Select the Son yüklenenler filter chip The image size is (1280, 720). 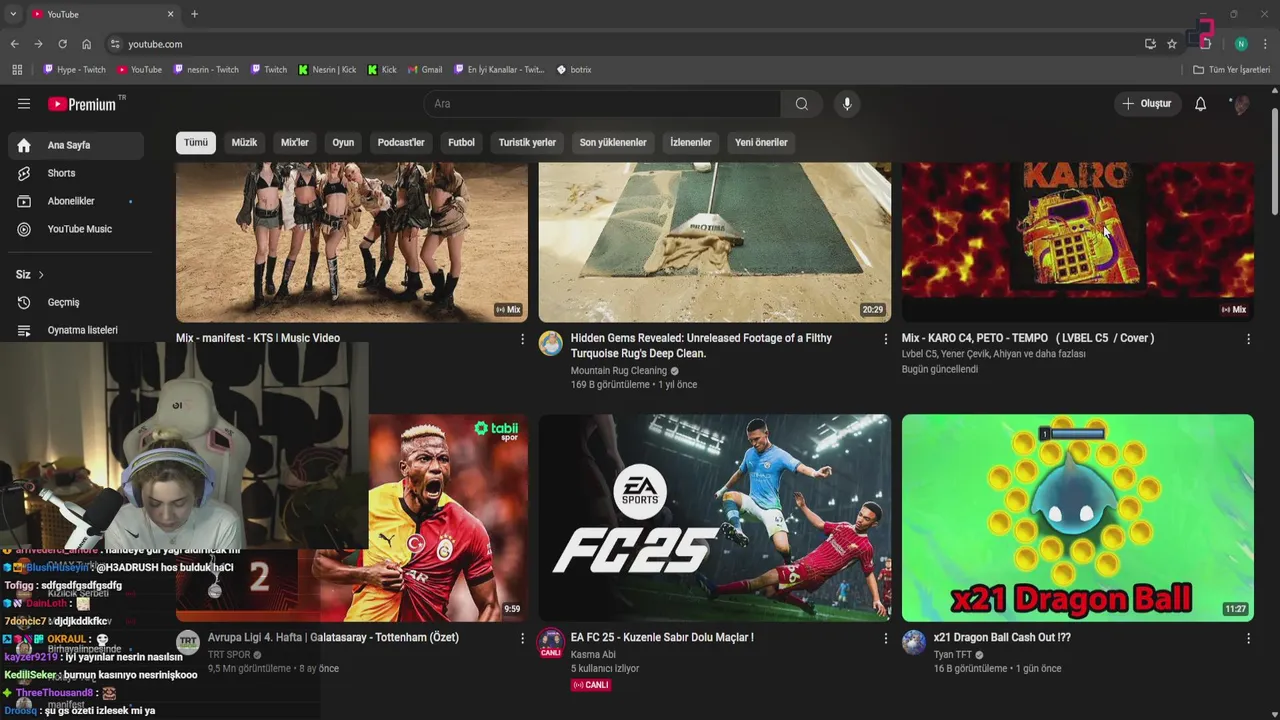(x=613, y=143)
